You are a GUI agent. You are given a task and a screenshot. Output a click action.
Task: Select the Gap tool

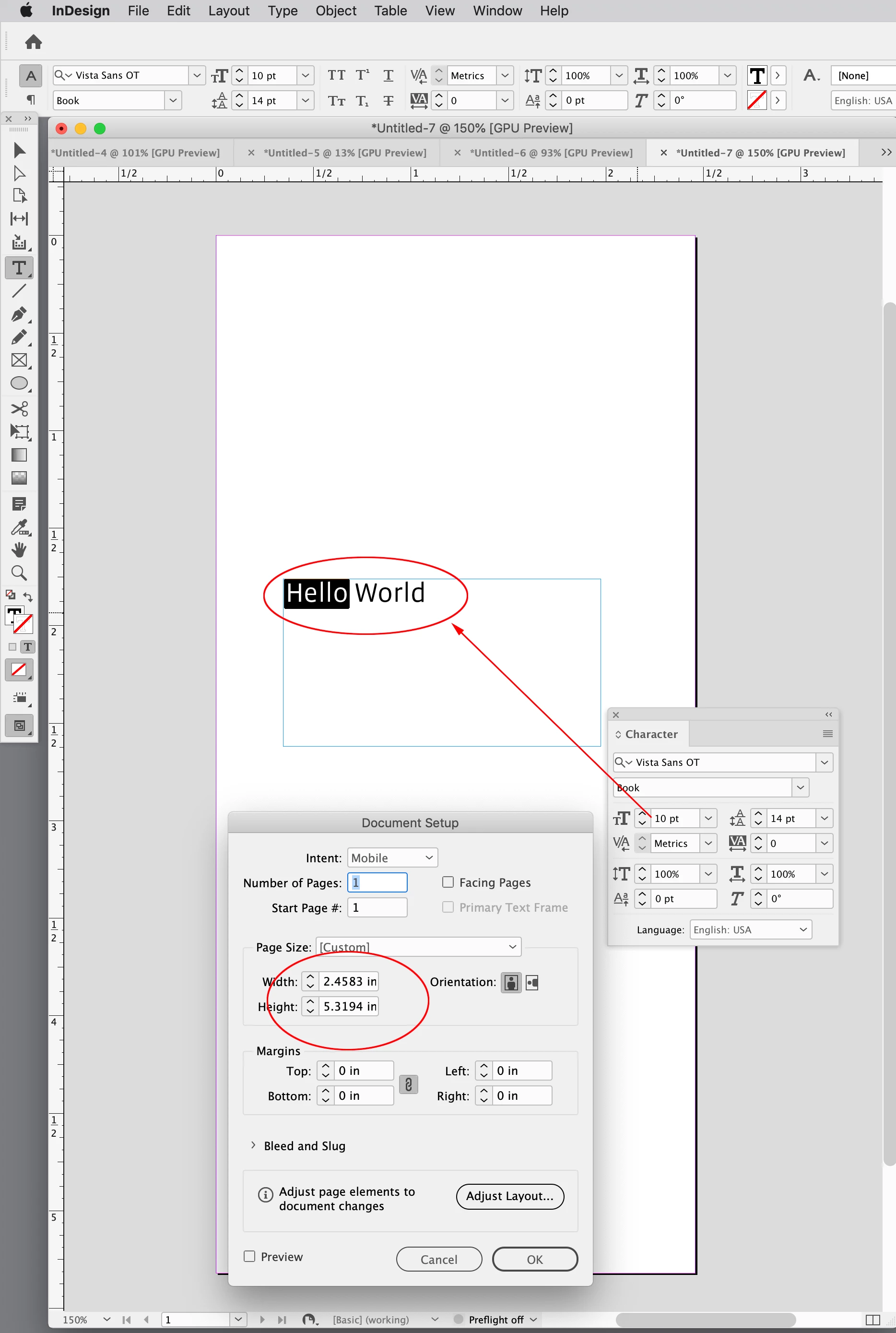[x=19, y=218]
